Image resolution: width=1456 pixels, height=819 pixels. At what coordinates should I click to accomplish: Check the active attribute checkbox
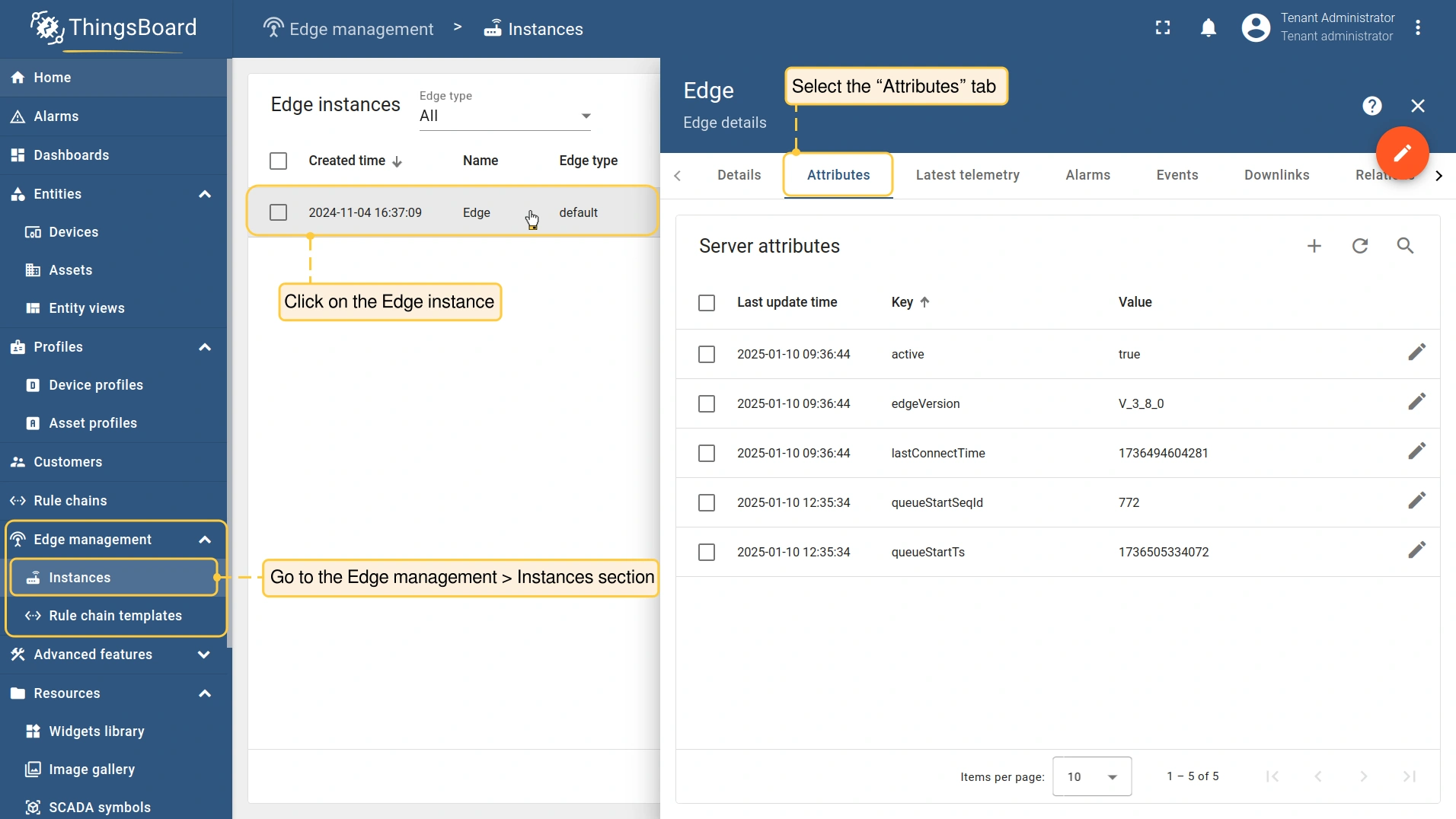(706, 355)
